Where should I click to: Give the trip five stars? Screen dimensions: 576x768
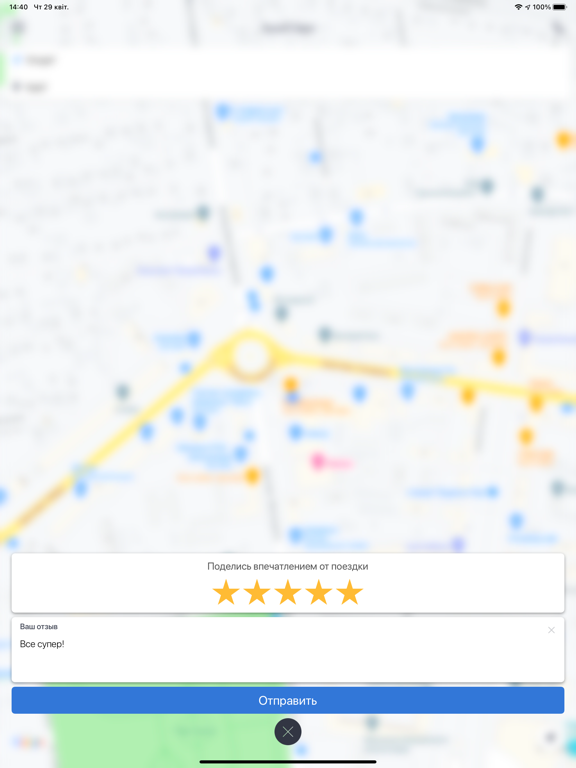pyautogui.click(x=350, y=592)
